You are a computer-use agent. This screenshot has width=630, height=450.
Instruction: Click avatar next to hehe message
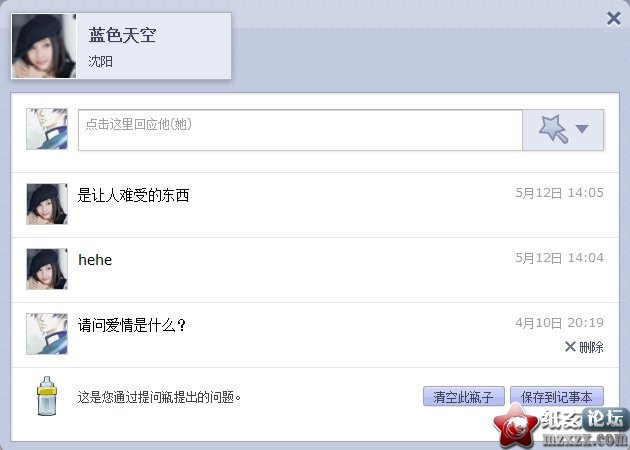47,269
